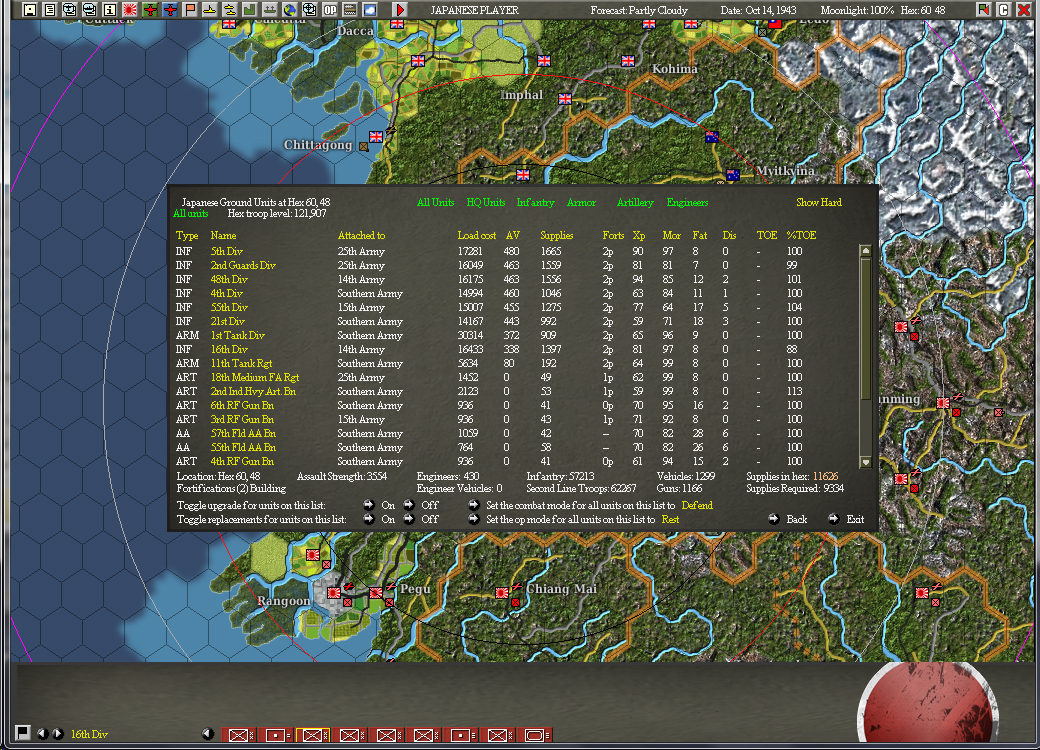
Task: Select the first infantry counter in bottom strip
Action: [x=238, y=735]
